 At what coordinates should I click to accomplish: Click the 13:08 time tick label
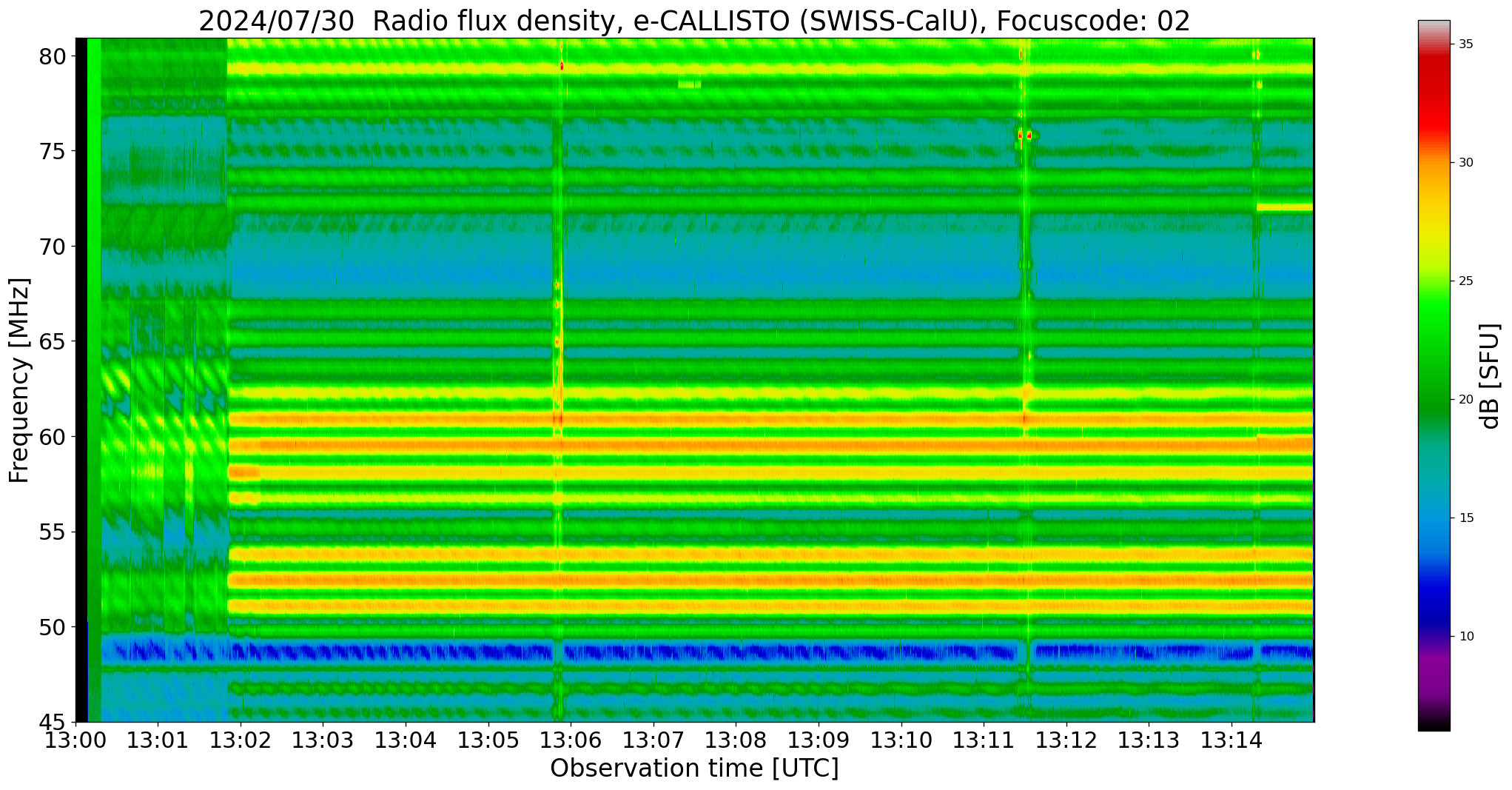[736, 740]
